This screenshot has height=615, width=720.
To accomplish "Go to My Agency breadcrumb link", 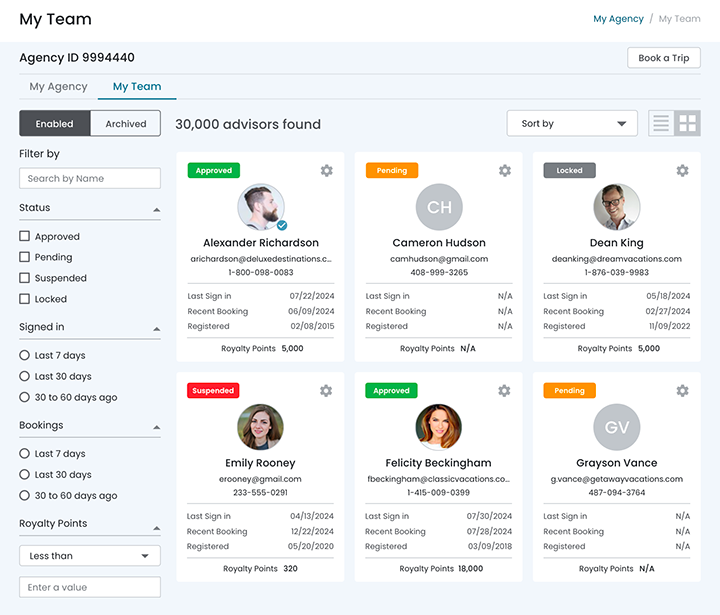I will pos(618,19).
